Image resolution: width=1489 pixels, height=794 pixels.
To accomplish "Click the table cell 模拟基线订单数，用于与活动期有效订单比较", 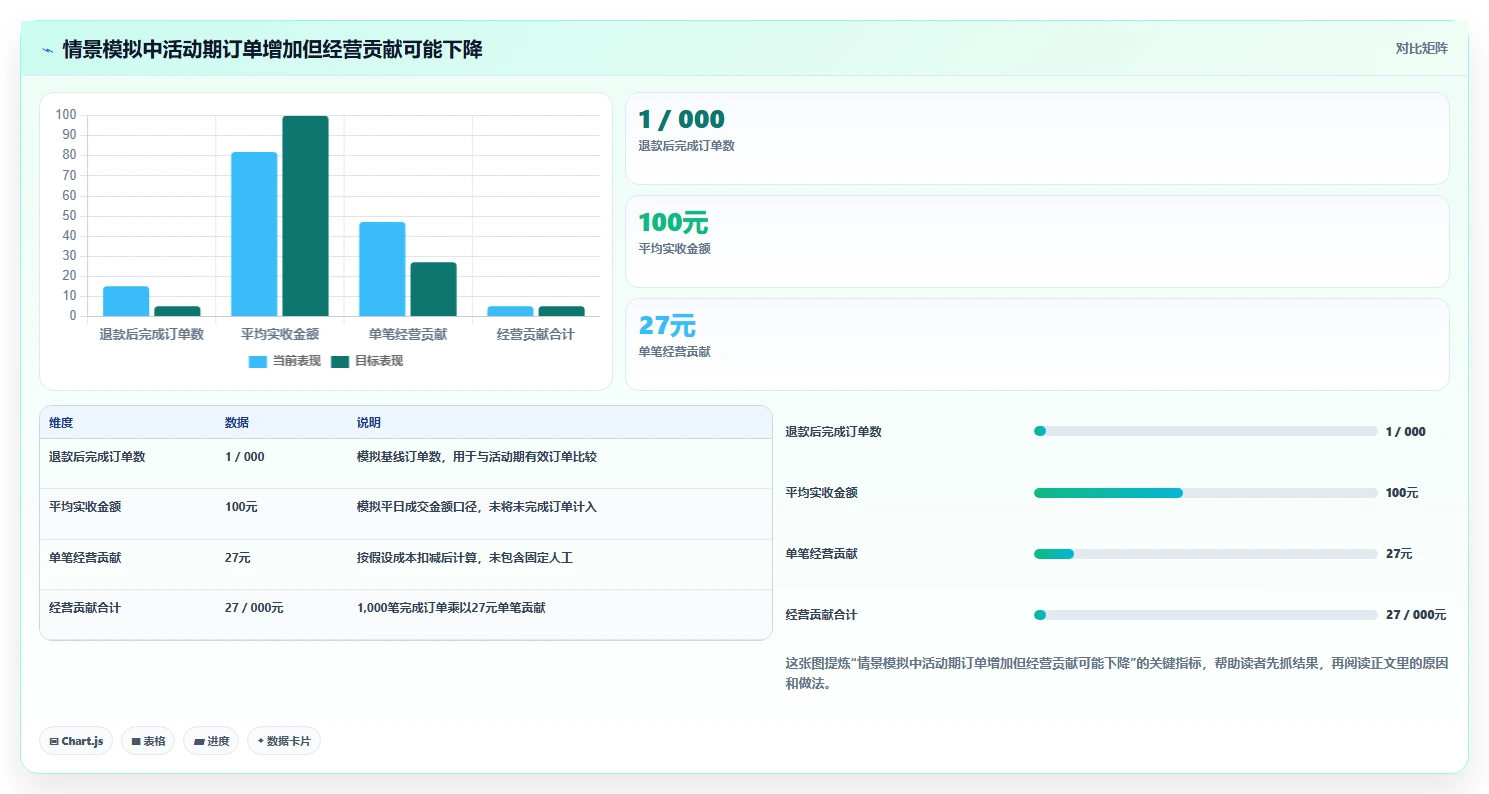I will [x=477, y=457].
